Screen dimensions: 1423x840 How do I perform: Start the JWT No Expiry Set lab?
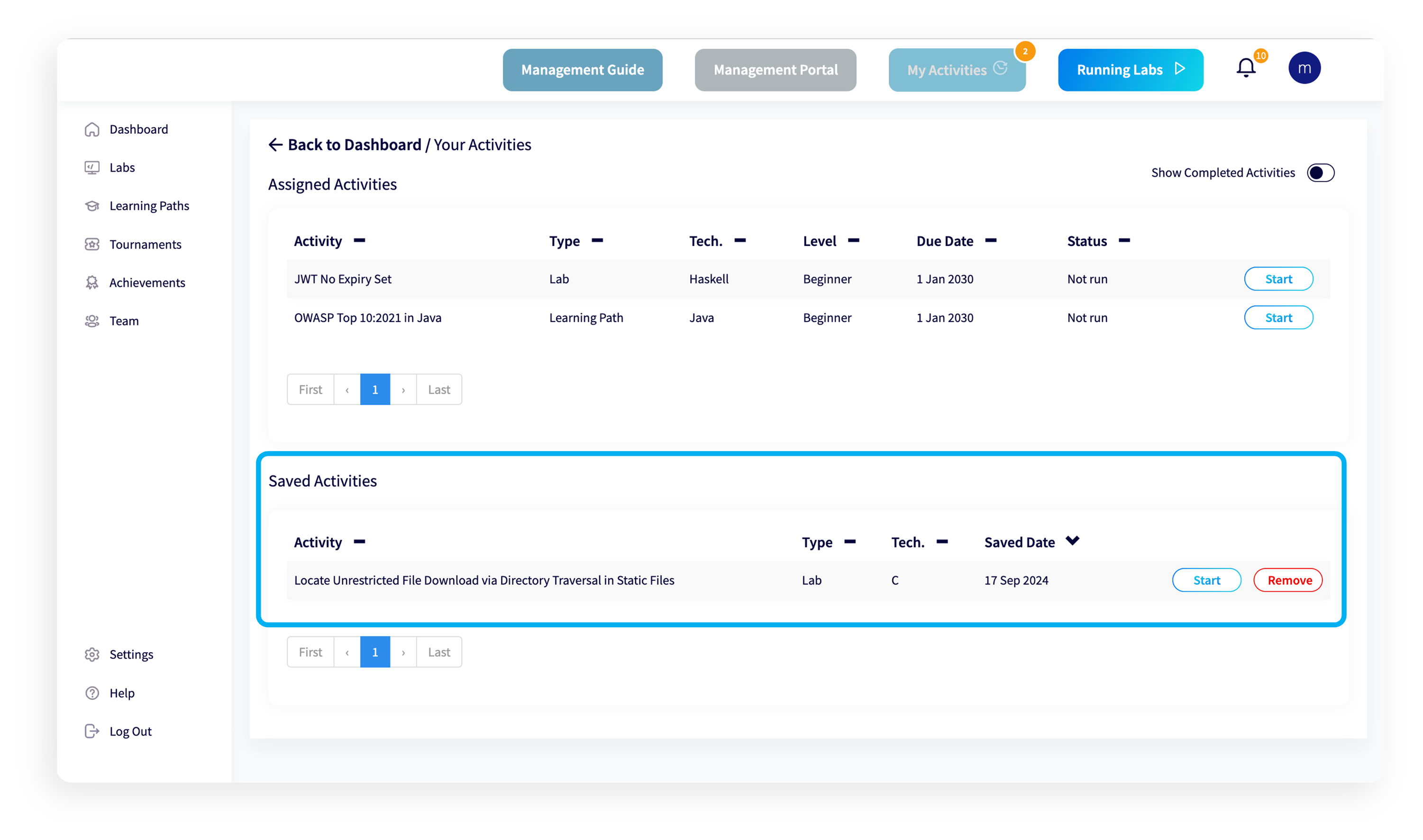(x=1278, y=279)
